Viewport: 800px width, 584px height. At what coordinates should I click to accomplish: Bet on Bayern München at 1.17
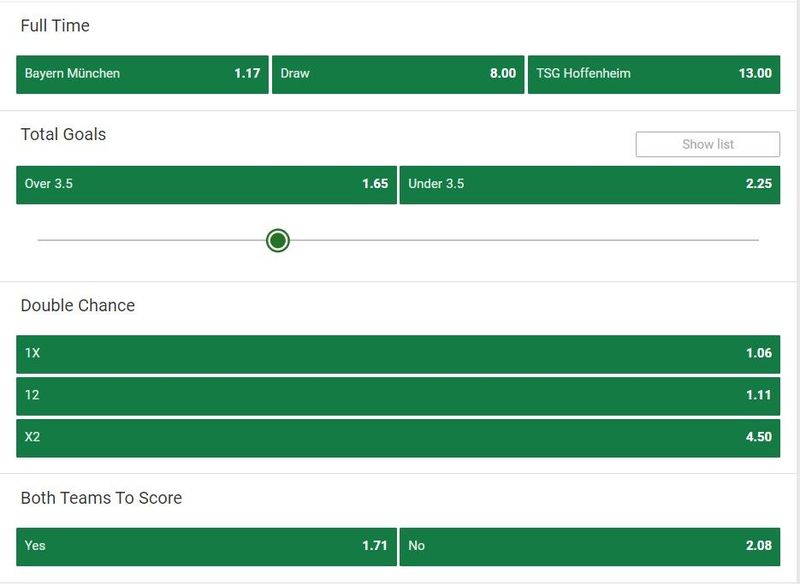142,74
